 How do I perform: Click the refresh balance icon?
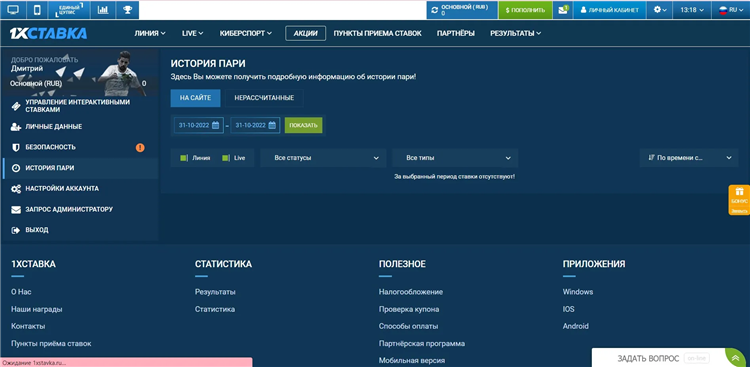point(434,10)
